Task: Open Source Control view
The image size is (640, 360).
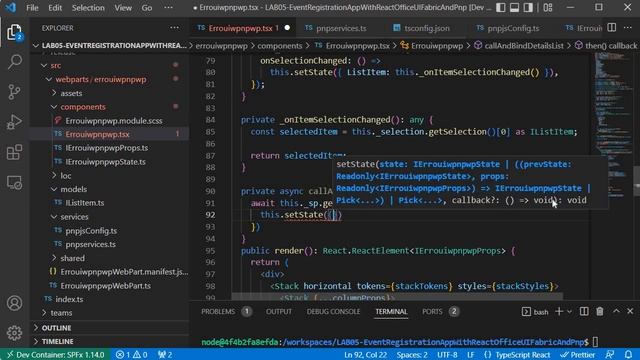Action: click(14, 92)
